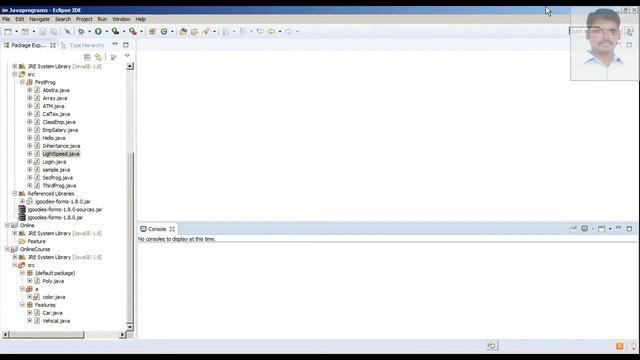Select ATM.java in the tree
Viewport: 640px width, 360px height.
53,106
